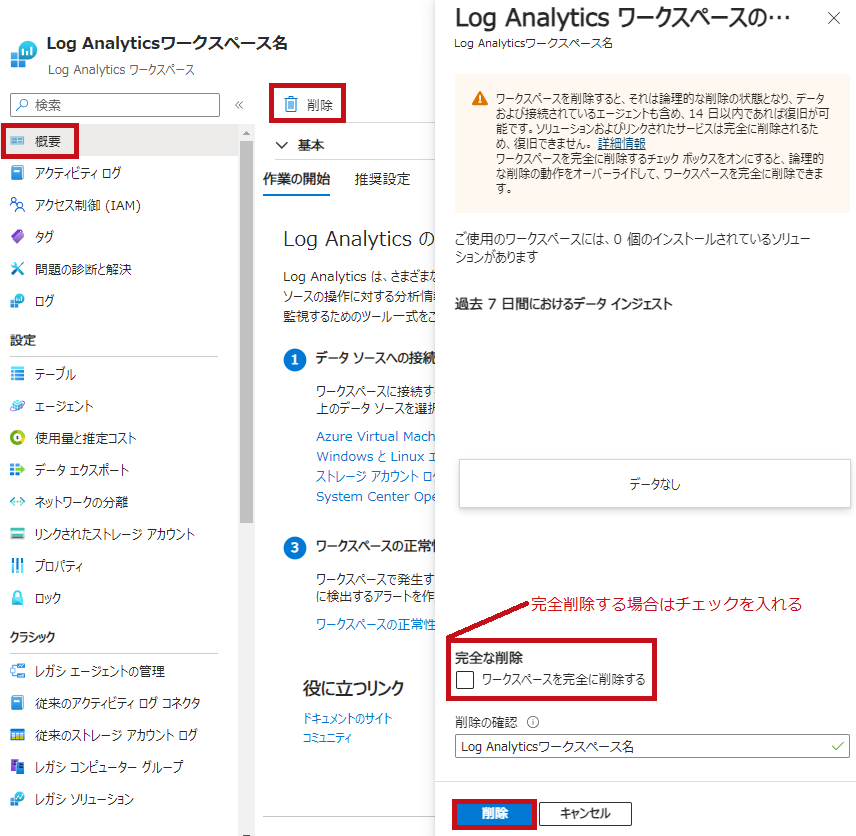Click the 問題の診断と解決 wrench icon
This screenshot has height=836, width=856.
[x=17, y=269]
